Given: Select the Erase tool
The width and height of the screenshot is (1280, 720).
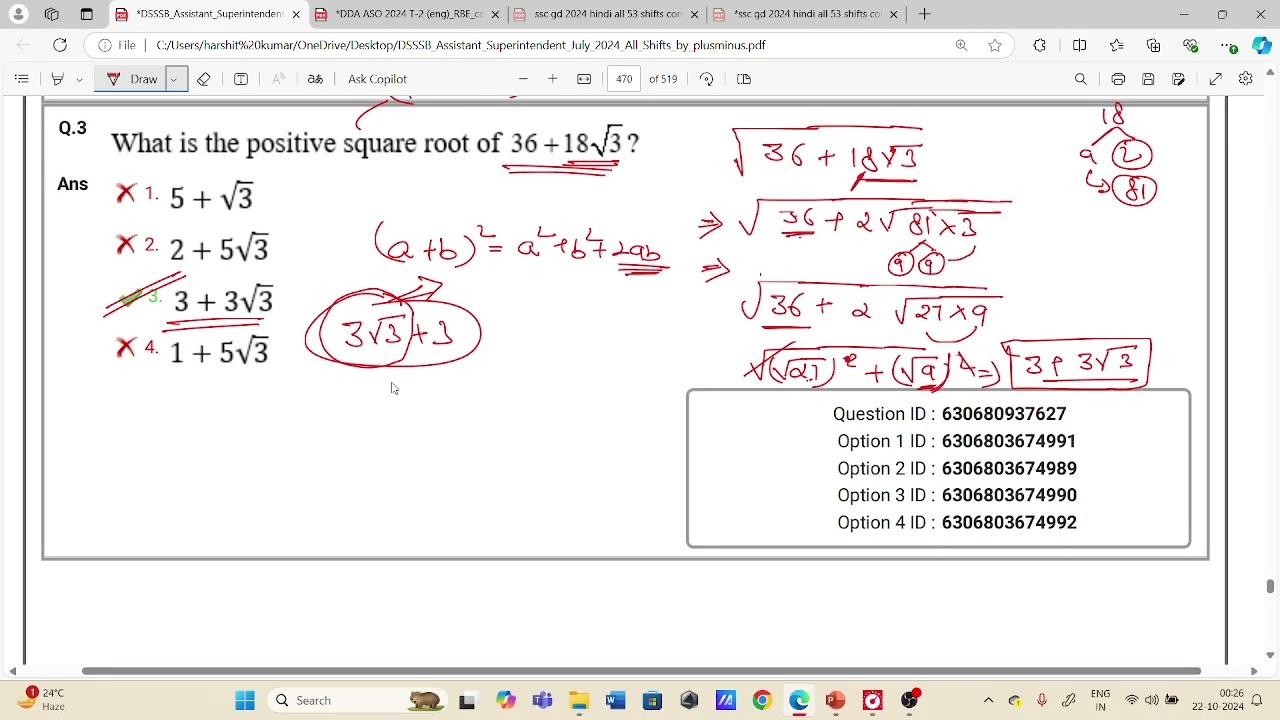Looking at the screenshot, I should click(204, 79).
